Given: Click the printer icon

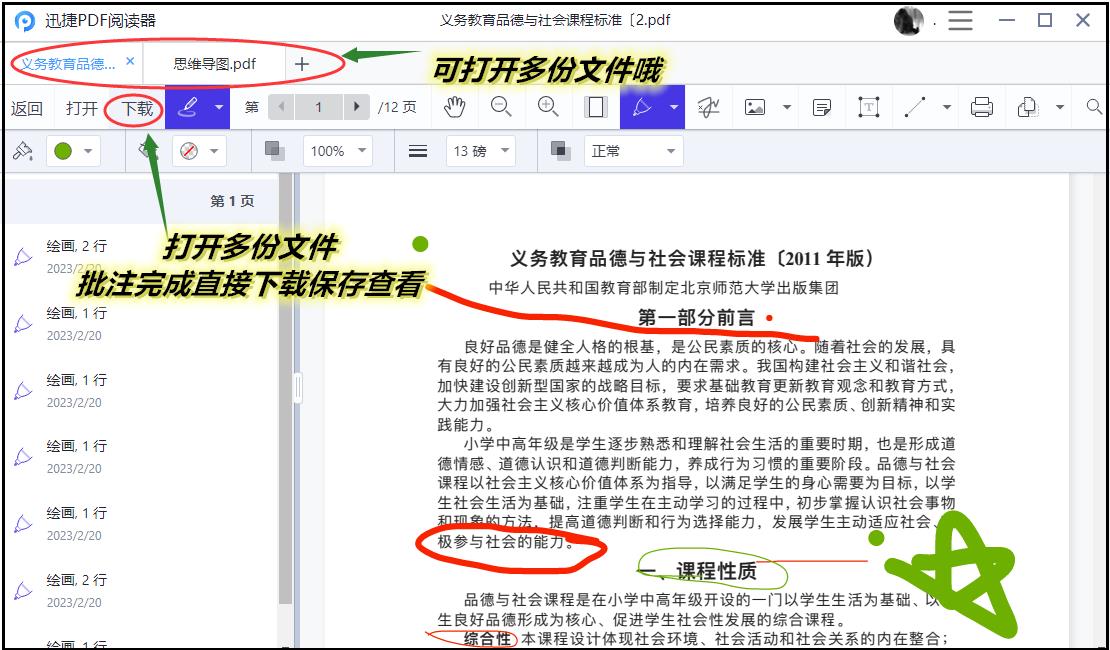Looking at the screenshot, I should coord(981,107).
